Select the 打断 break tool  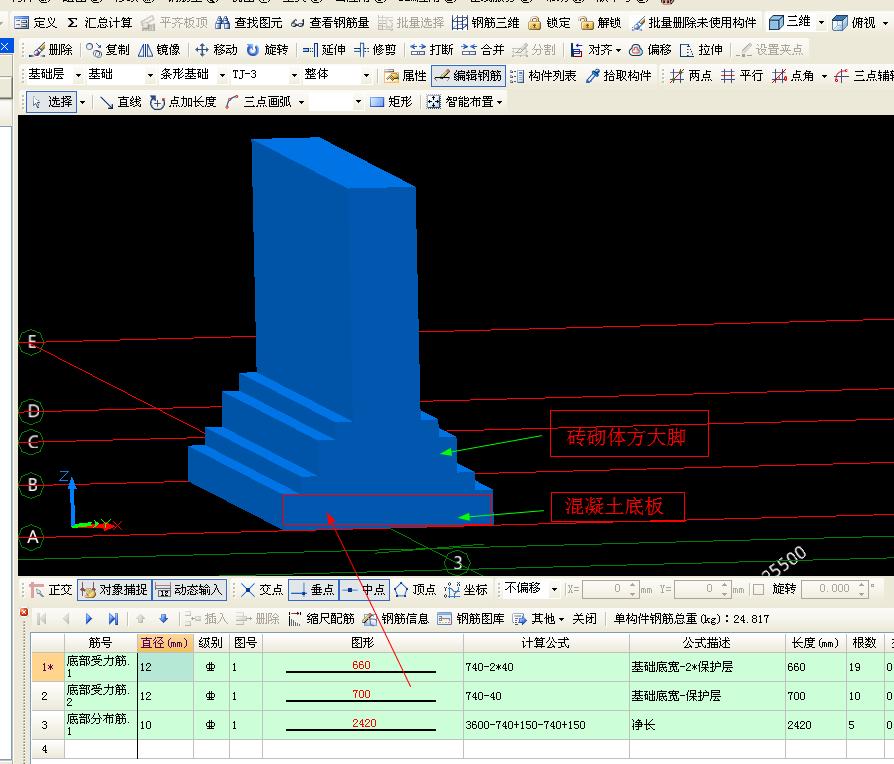click(x=432, y=50)
